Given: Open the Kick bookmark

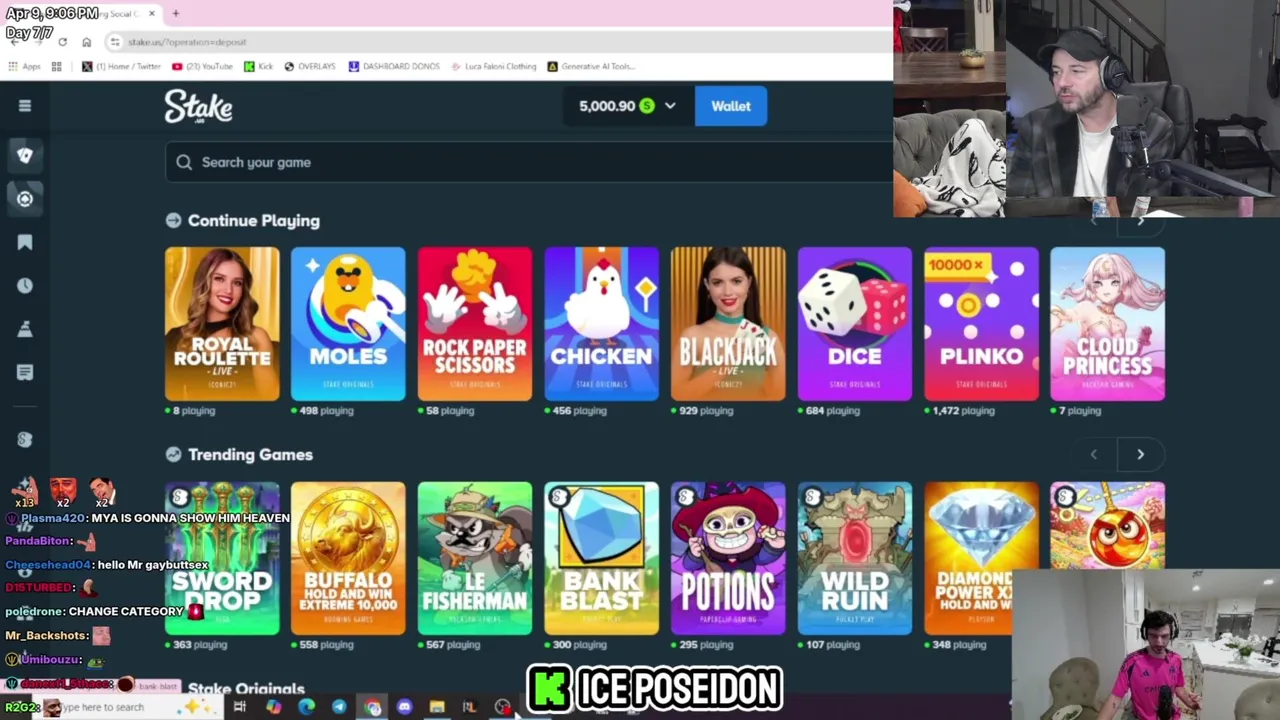Looking at the screenshot, I should point(258,67).
